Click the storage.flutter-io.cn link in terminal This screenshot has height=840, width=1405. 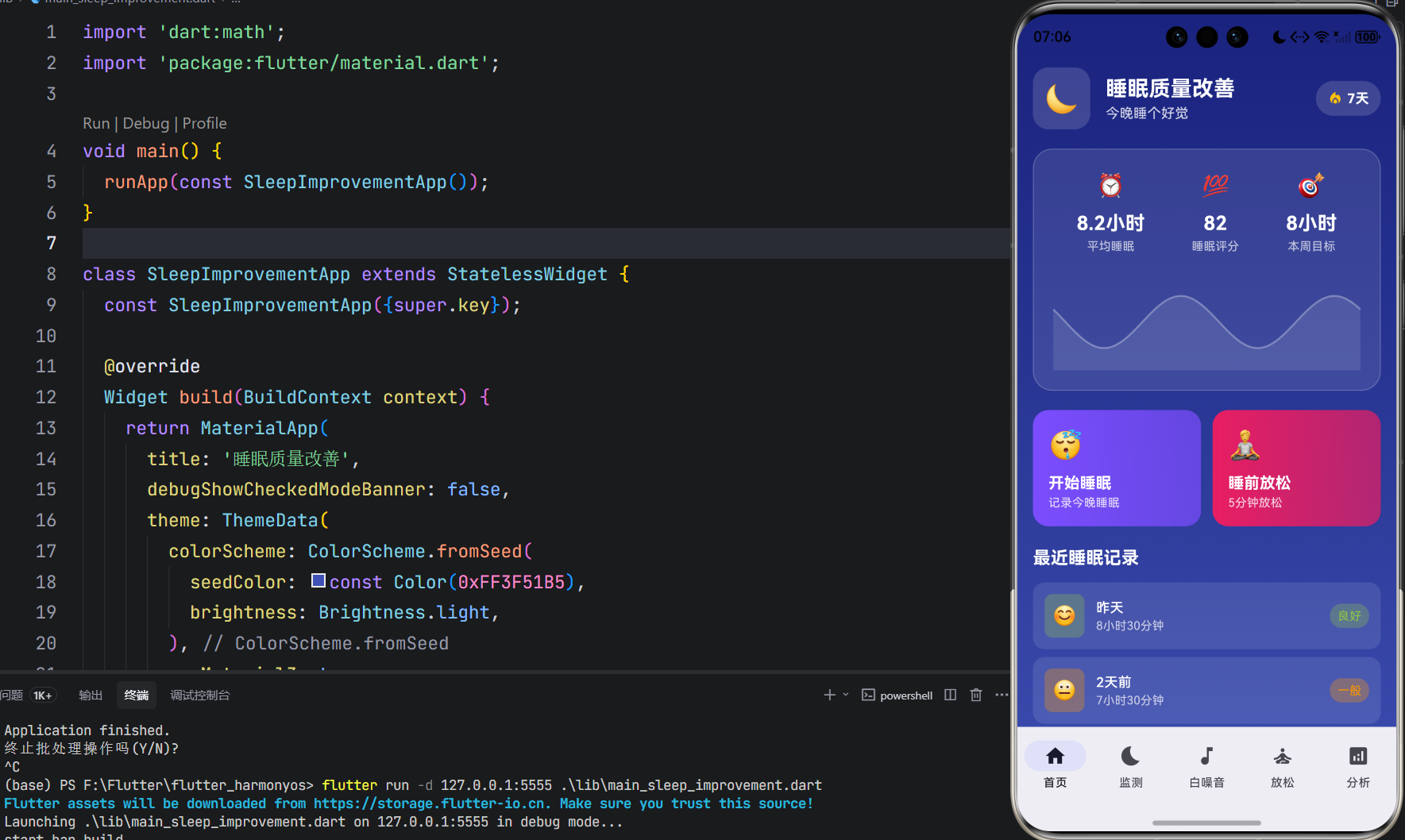pos(431,803)
